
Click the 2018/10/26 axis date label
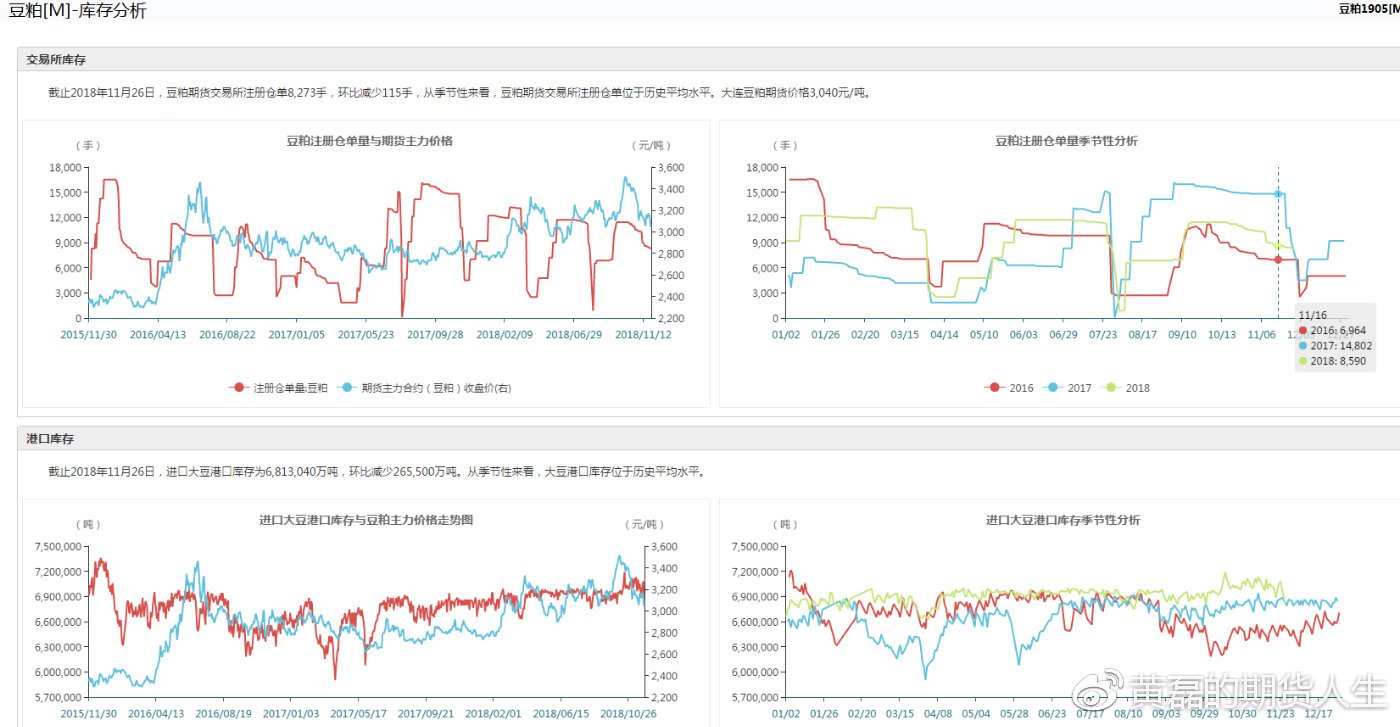(x=629, y=714)
